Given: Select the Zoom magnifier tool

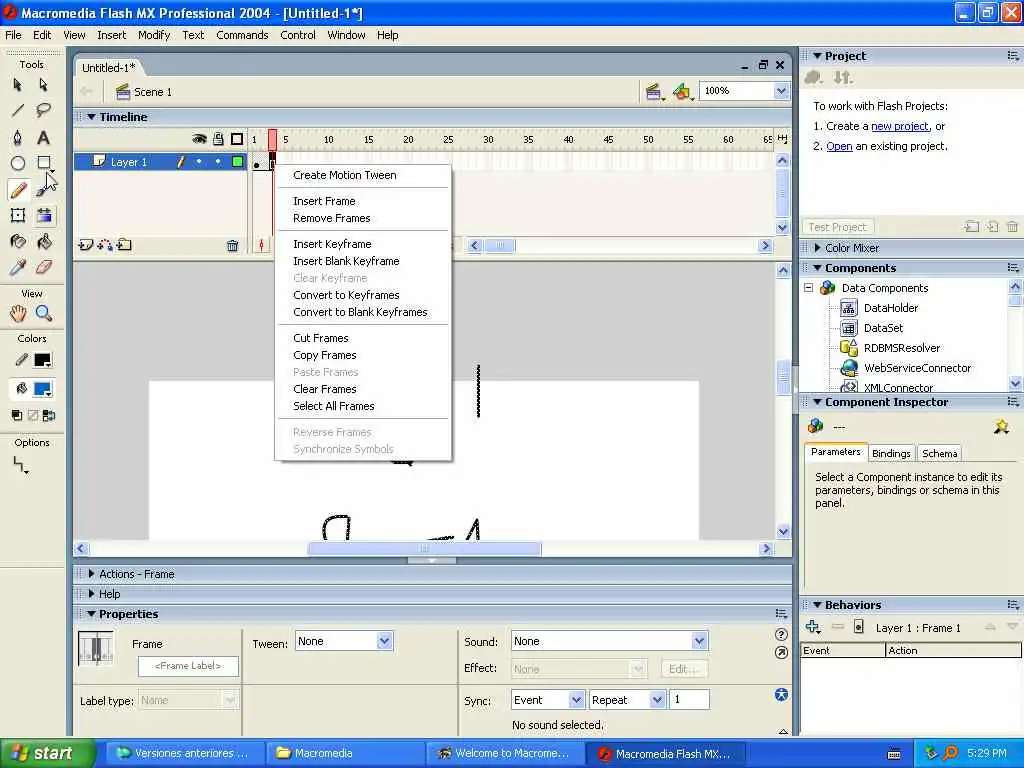Looking at the screenshot, I should 43,313.
